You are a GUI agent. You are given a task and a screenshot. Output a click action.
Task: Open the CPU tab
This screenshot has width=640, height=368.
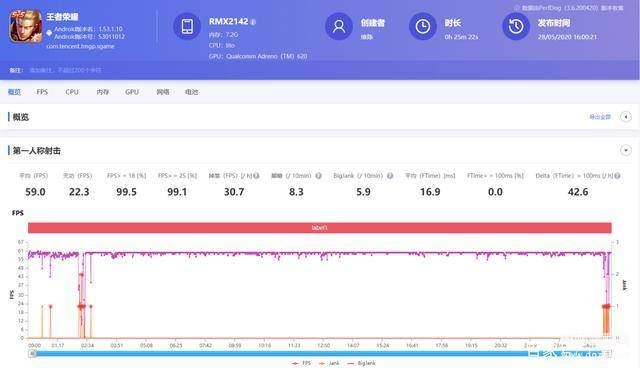pos(72,92)
